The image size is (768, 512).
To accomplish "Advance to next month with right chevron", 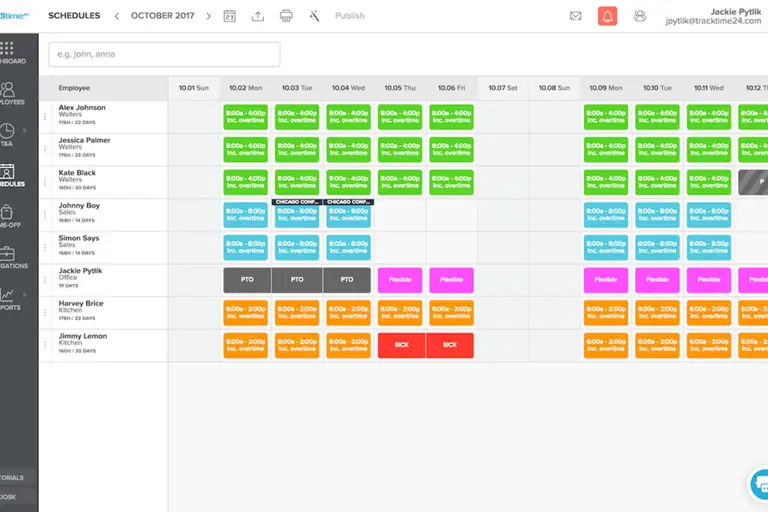I will tap(207, 16).
